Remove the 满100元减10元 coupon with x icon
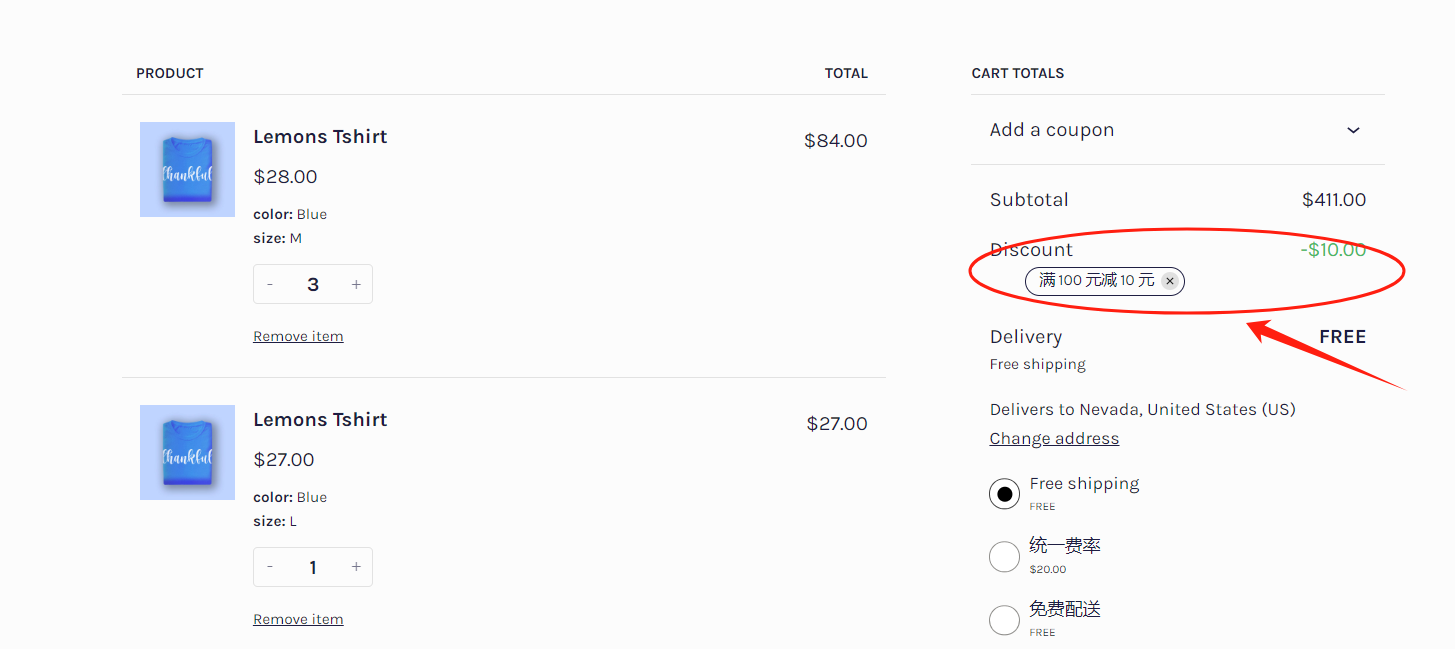 (1170, 281)
